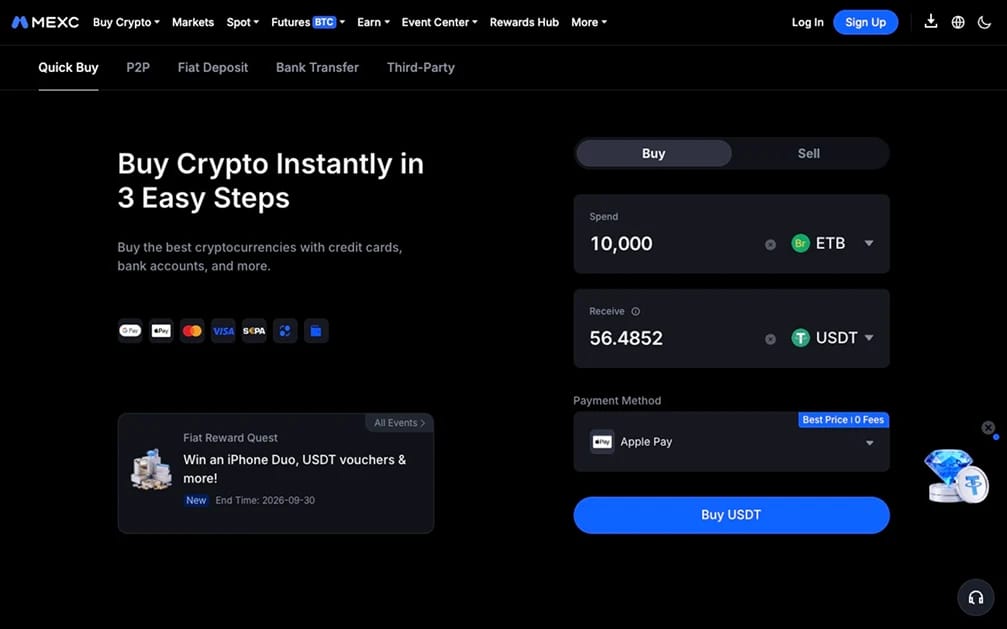Open the USDT crypto dropdown

pyautogui.click(x=832, y=338)
